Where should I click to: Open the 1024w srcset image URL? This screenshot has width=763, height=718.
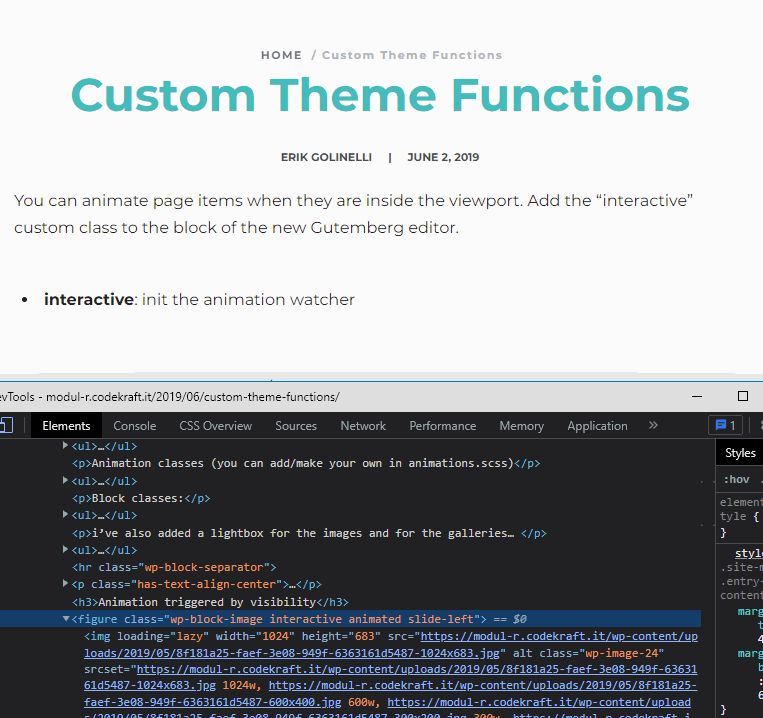tap(391, 677)
